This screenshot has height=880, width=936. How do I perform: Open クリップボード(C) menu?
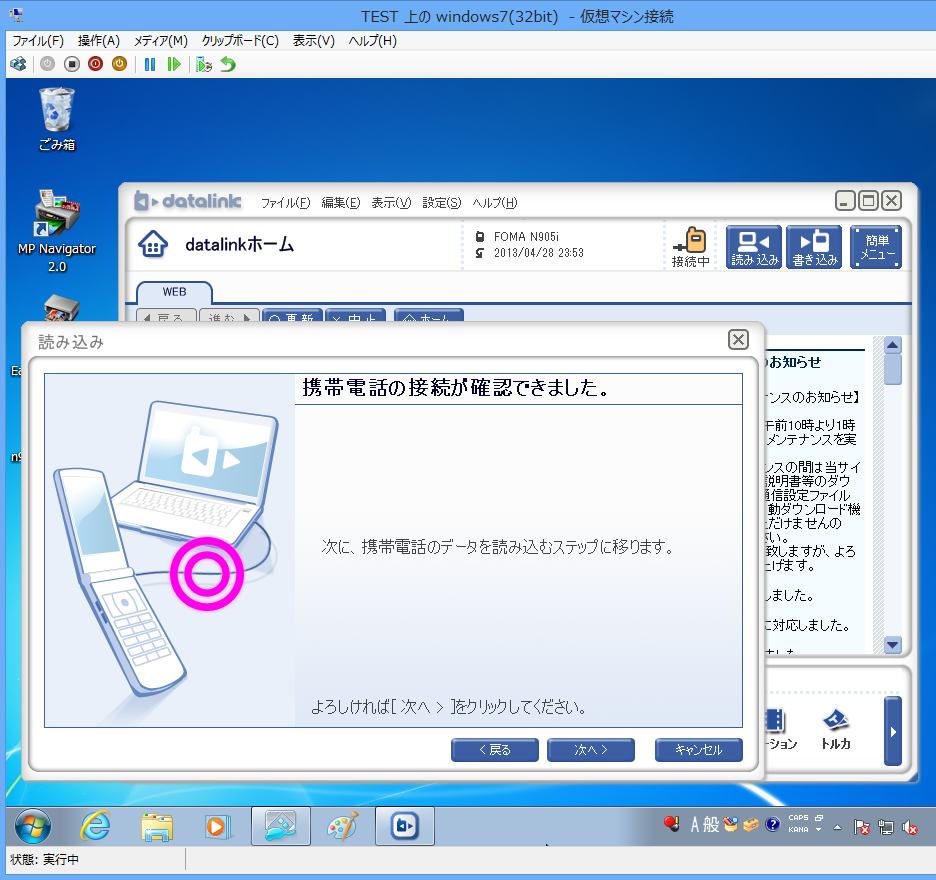click(240, 41)
